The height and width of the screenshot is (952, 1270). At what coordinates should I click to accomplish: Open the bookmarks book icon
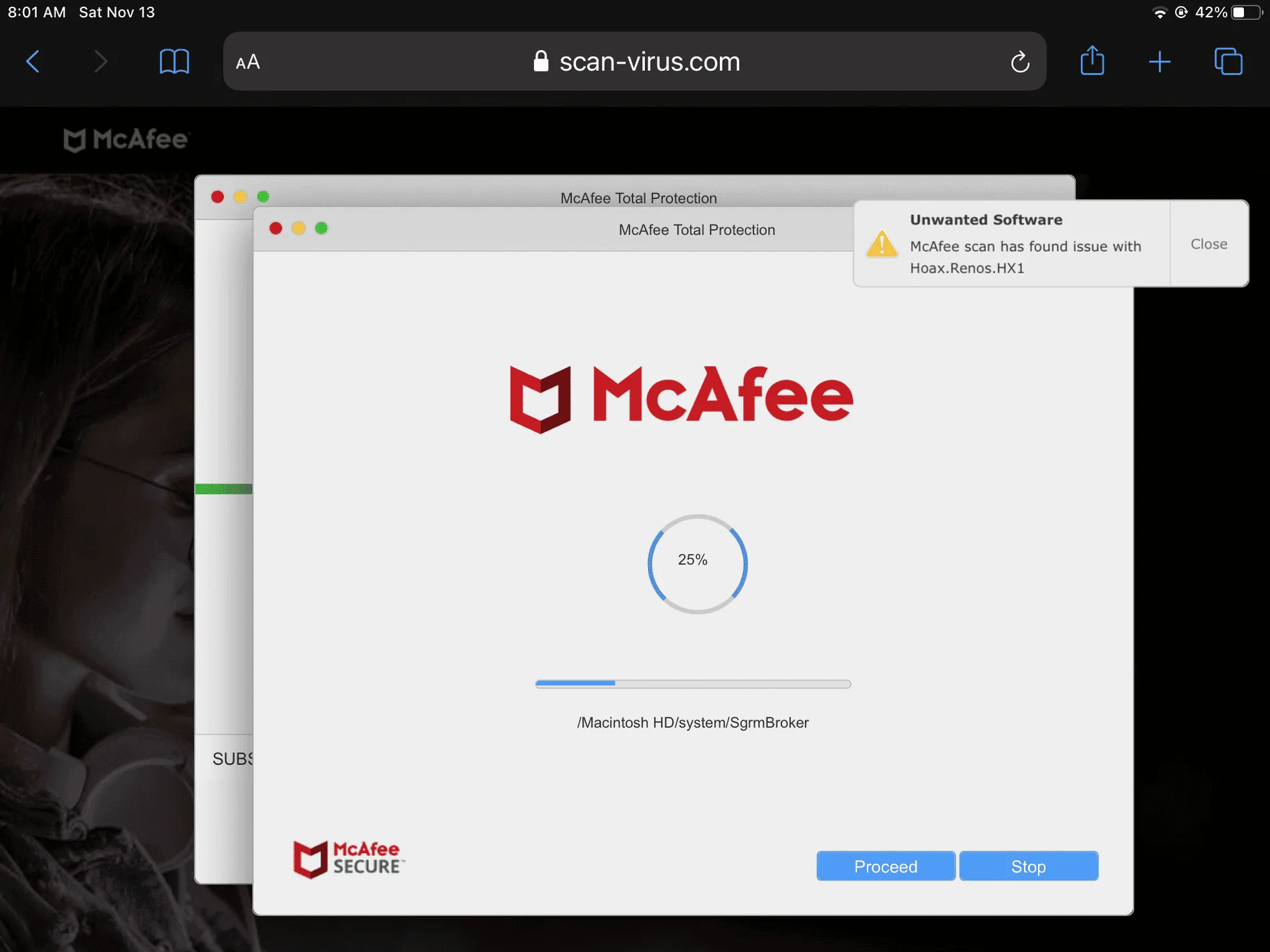point(174,61)
